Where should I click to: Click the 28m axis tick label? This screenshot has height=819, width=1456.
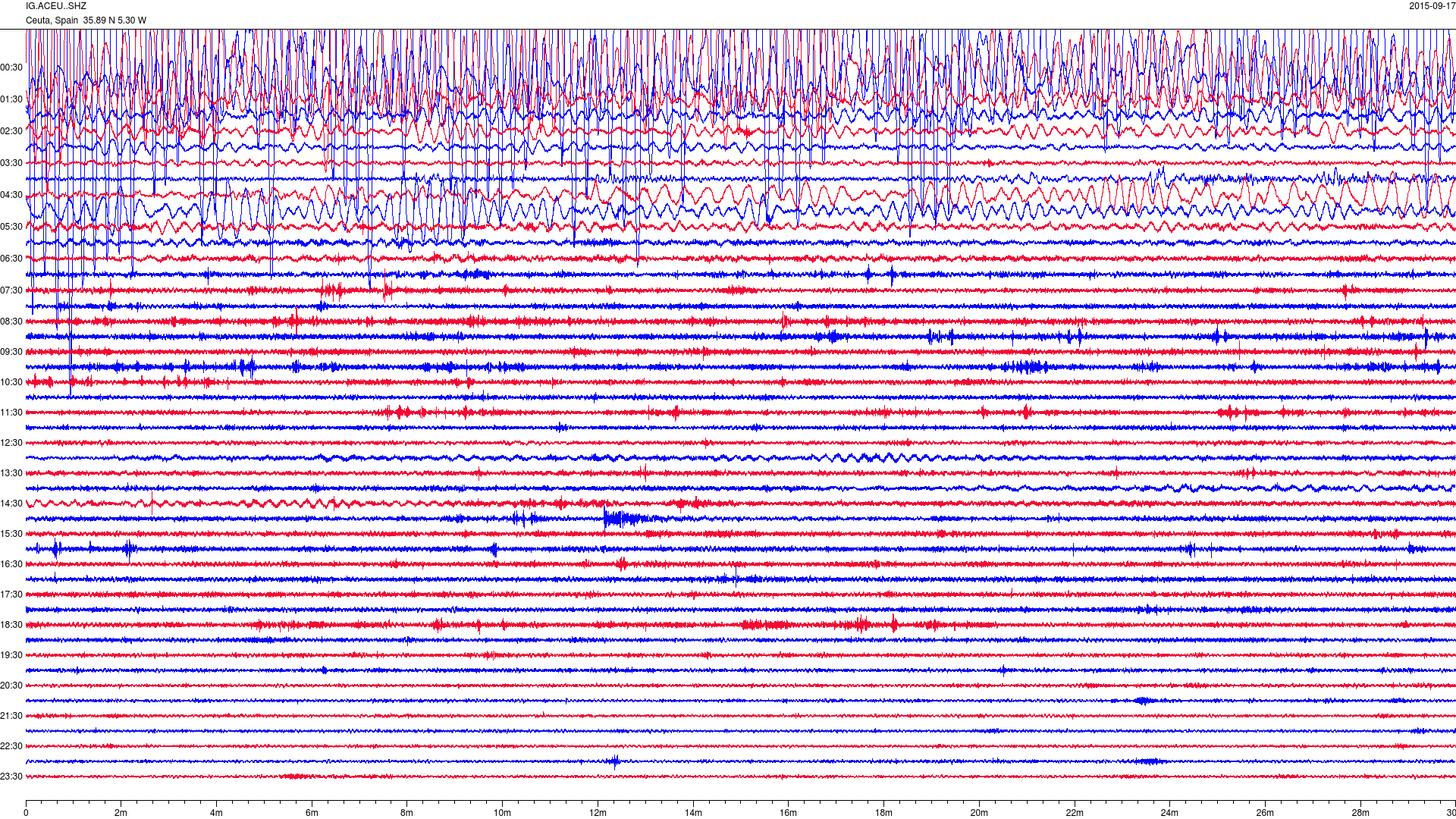(1360, 813)
